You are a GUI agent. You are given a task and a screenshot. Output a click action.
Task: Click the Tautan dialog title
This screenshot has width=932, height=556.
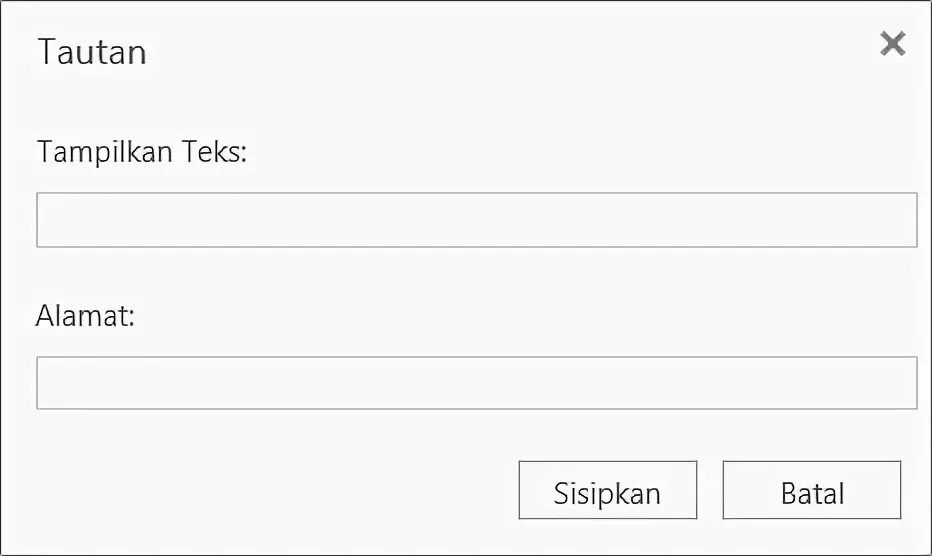point(92,52)
